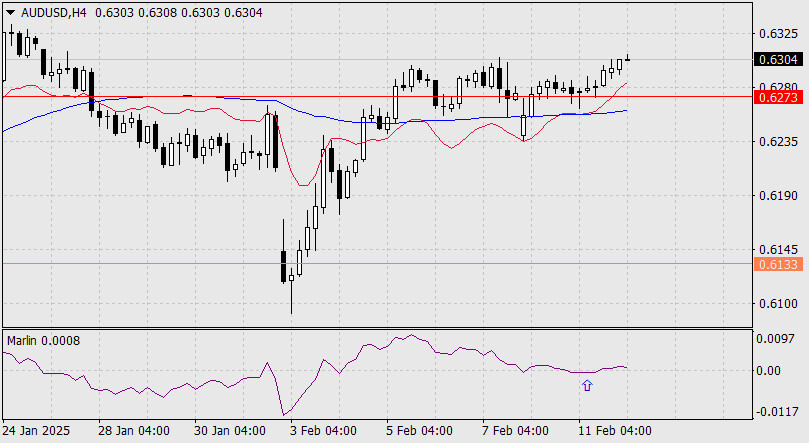Click the 0.0097 Marlin scale value
The width and height of the screenshot is (809, 443).
pyautogui.click(x=775, y=339)
